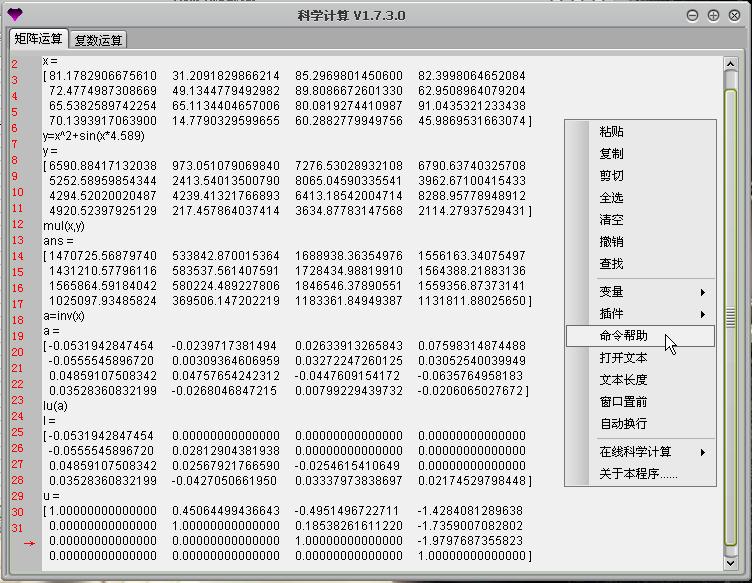Open 关于本程序 about dialog
The height and width of the screenshot is (583, 752).
[638, 474]
